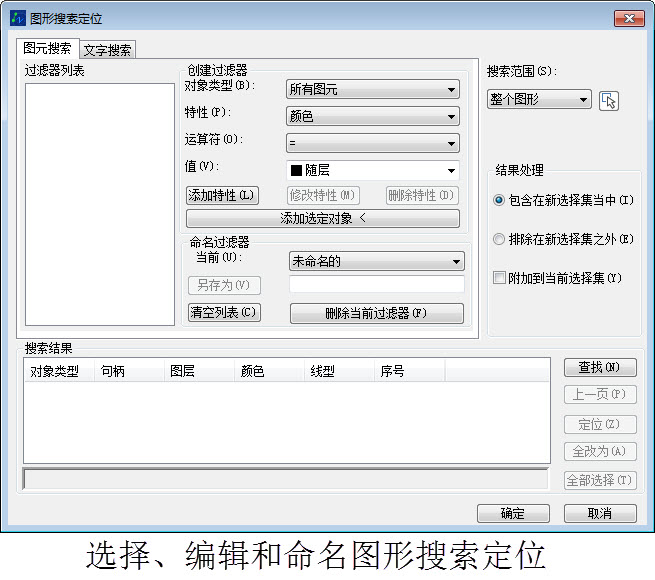Viewport: 655px width, 580px height.
Task: Switch to the 文字搜索 tab
Action: pos(107,50)
